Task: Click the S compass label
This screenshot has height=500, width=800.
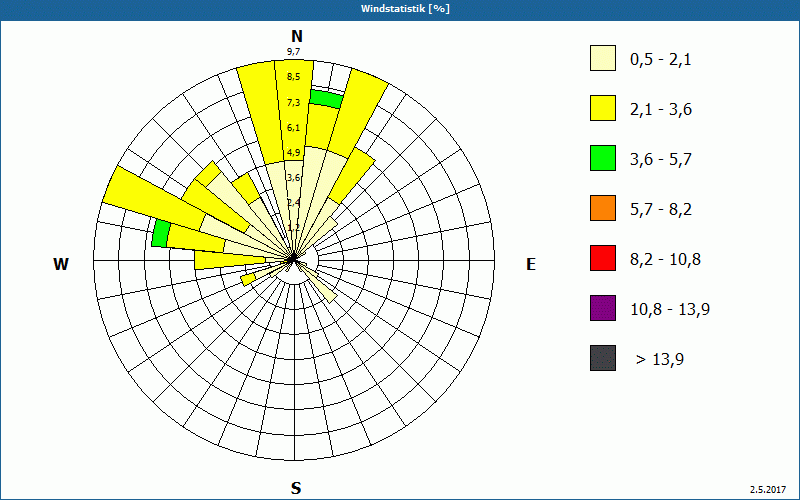Action: coord(296,488)
